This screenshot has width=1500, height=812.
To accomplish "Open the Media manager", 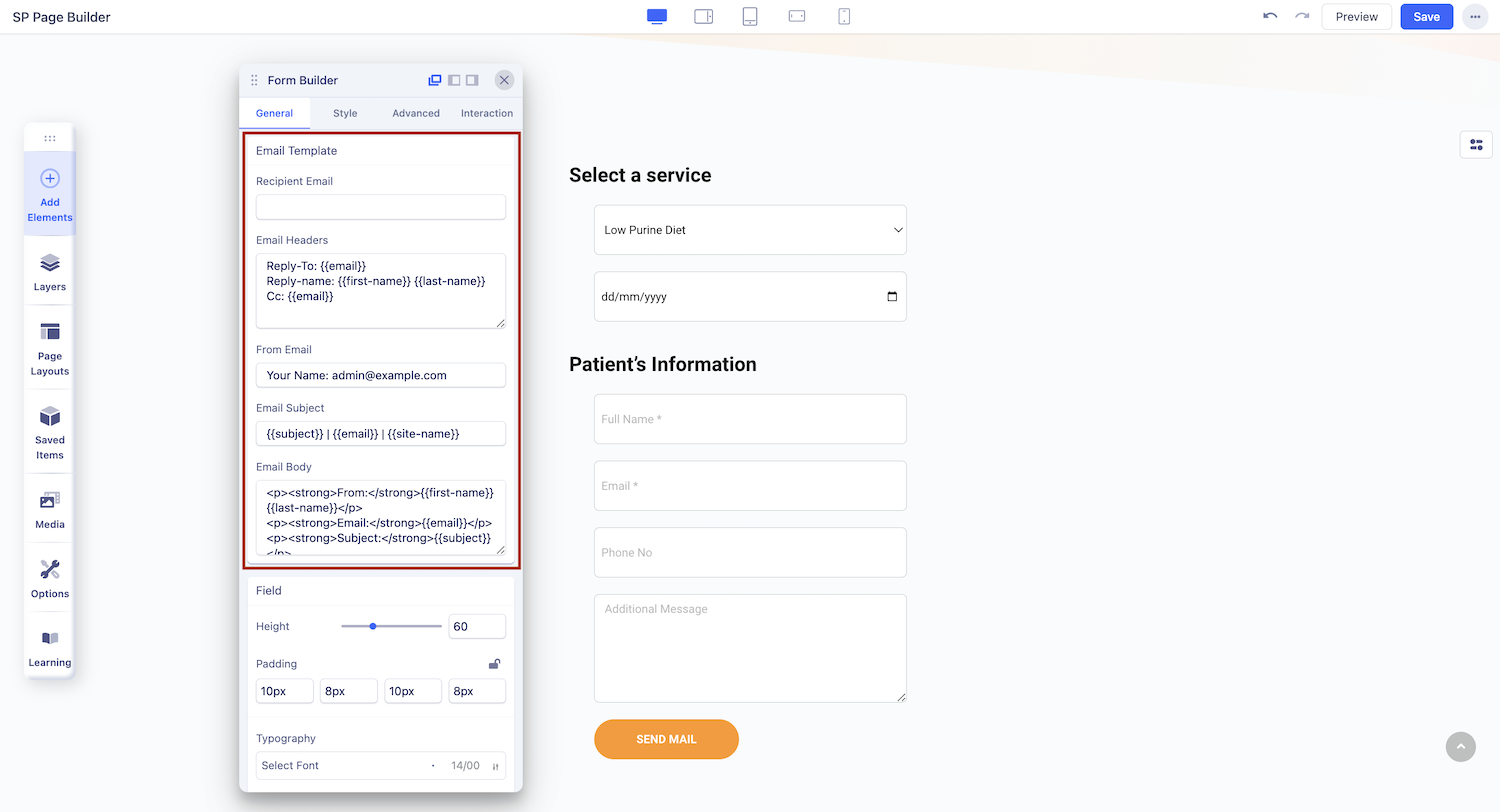I will tap(50, 509).
